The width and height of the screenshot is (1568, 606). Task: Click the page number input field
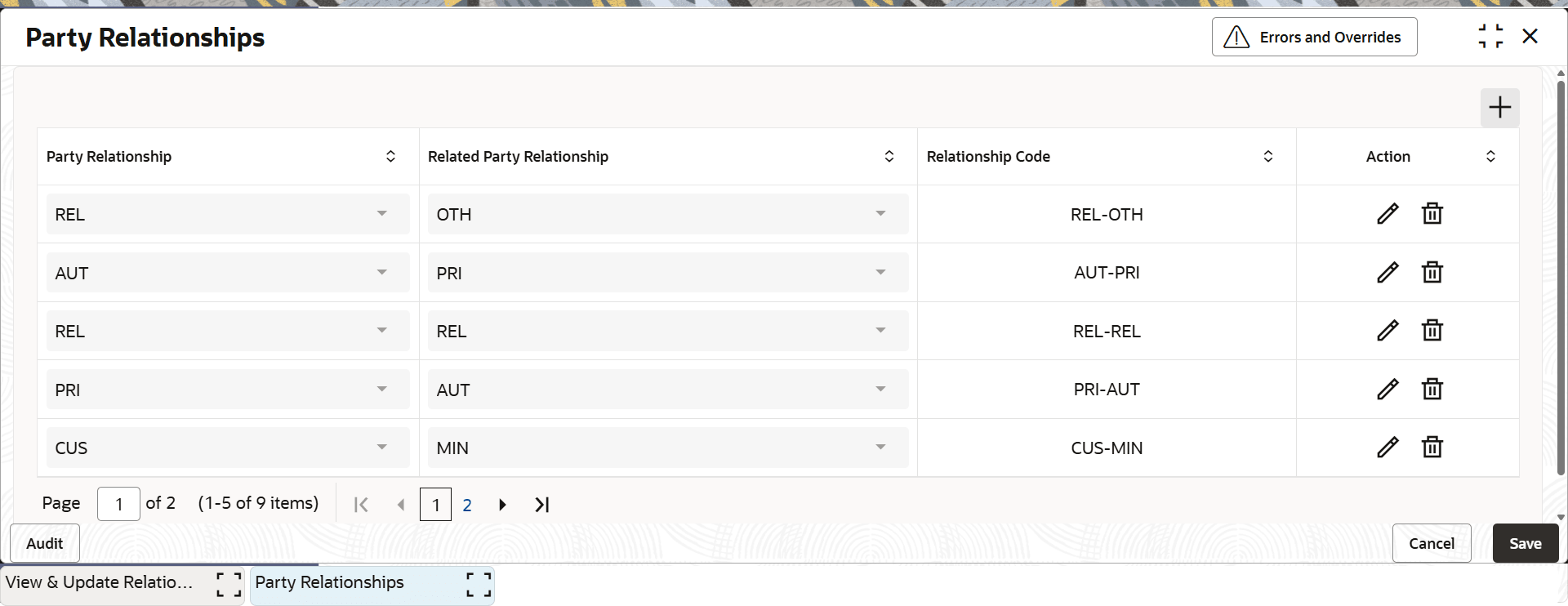tap(118, 504)
